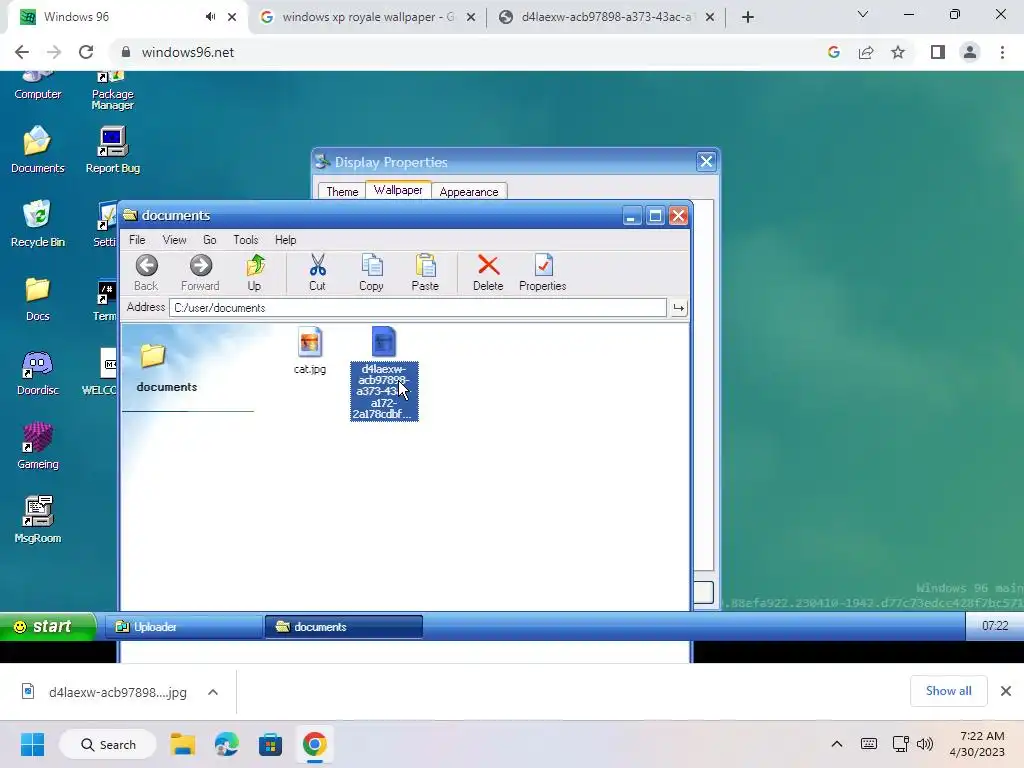Reload the windows96.net page

(86, 52)
